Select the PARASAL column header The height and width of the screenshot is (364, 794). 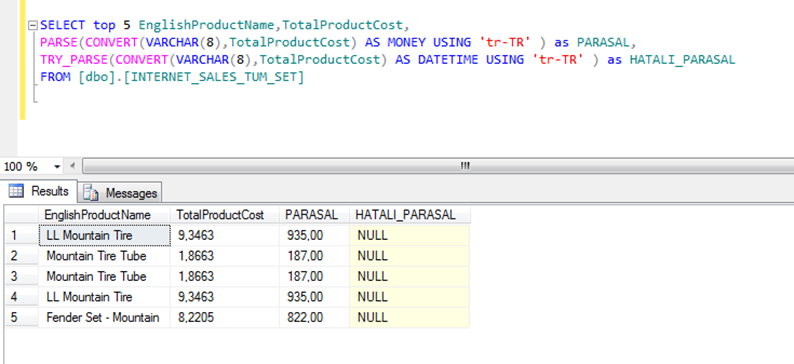[314, 215]
